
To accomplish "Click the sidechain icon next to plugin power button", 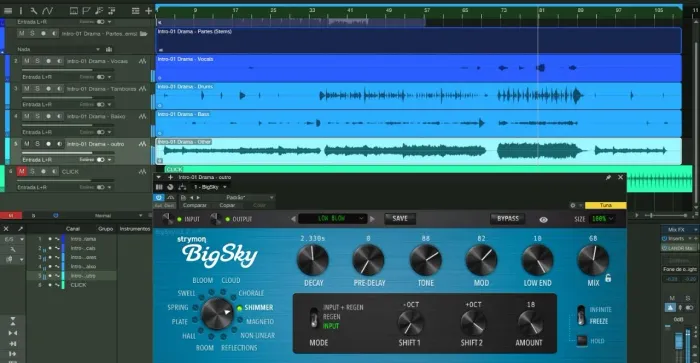I will pyautogui.click(x=171, y=197).
